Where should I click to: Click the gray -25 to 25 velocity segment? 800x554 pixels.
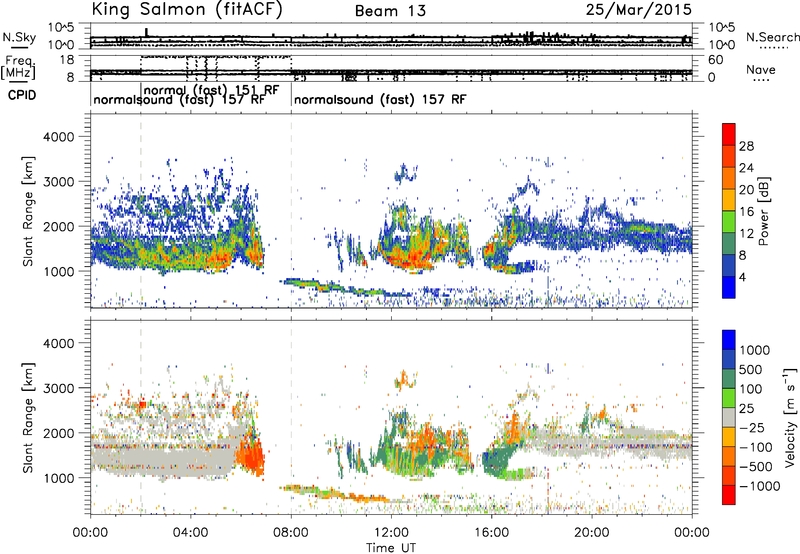[x=729, y=418]
